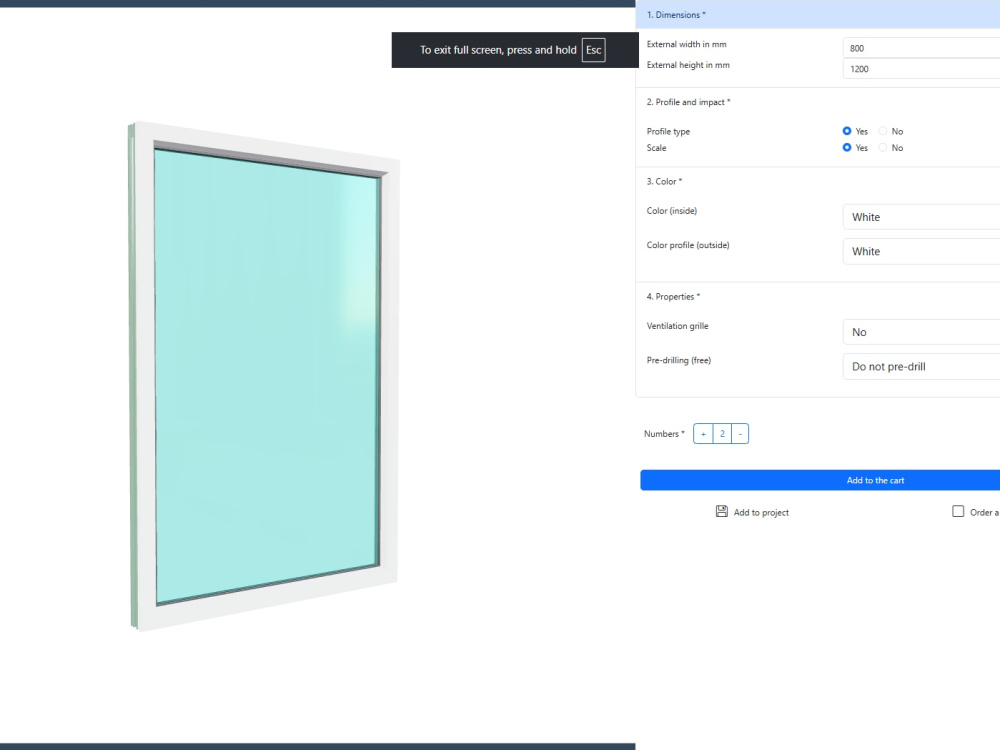Select No for Profile type
The height and width of the screenshot is (750, 1000).
point(883,131)
